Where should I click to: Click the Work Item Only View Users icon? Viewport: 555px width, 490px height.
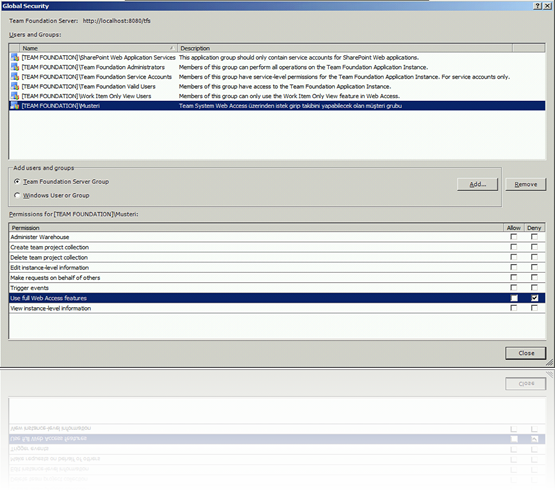click(x=15, y=96)
